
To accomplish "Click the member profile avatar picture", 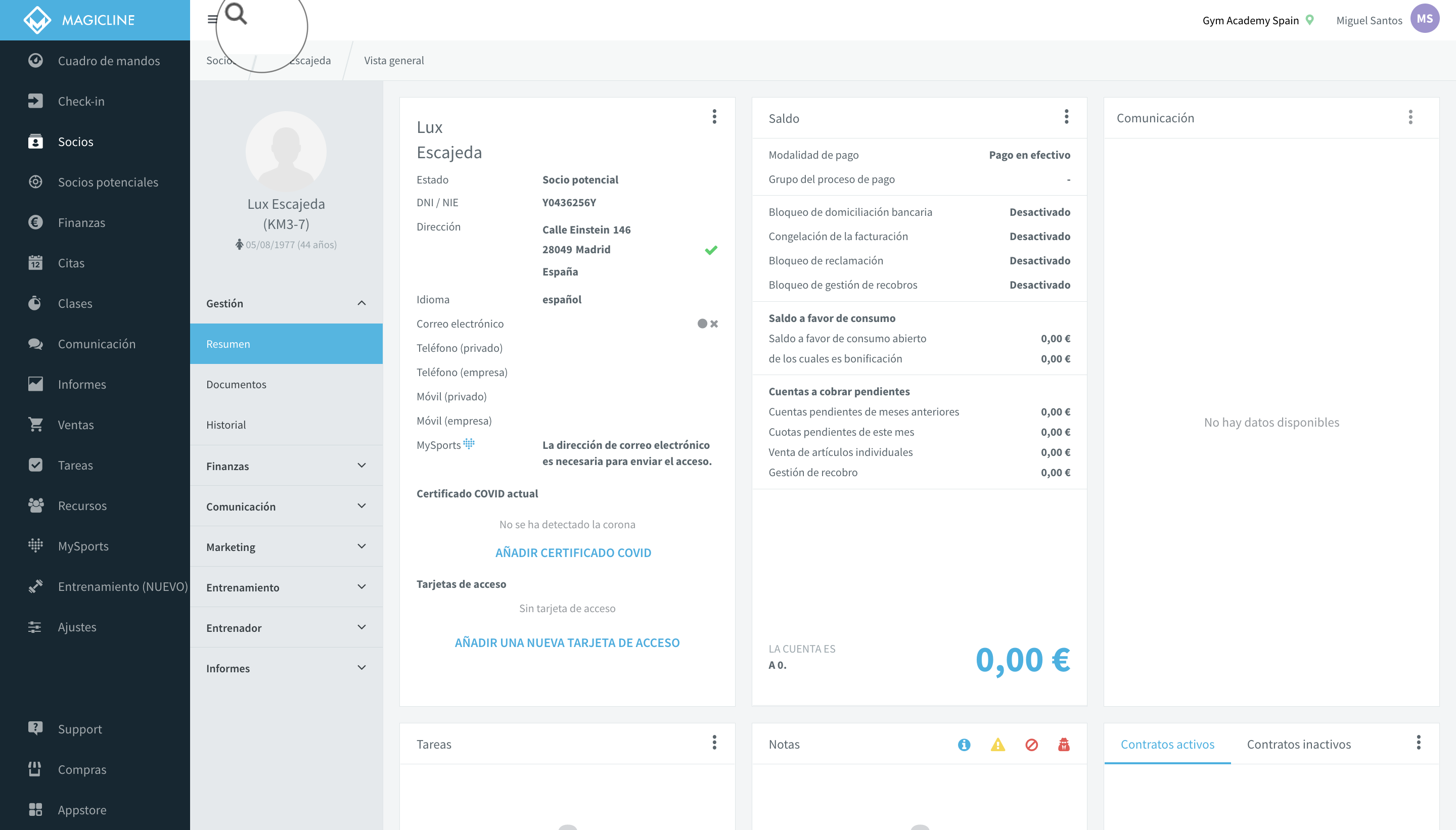I will point(286,151).
